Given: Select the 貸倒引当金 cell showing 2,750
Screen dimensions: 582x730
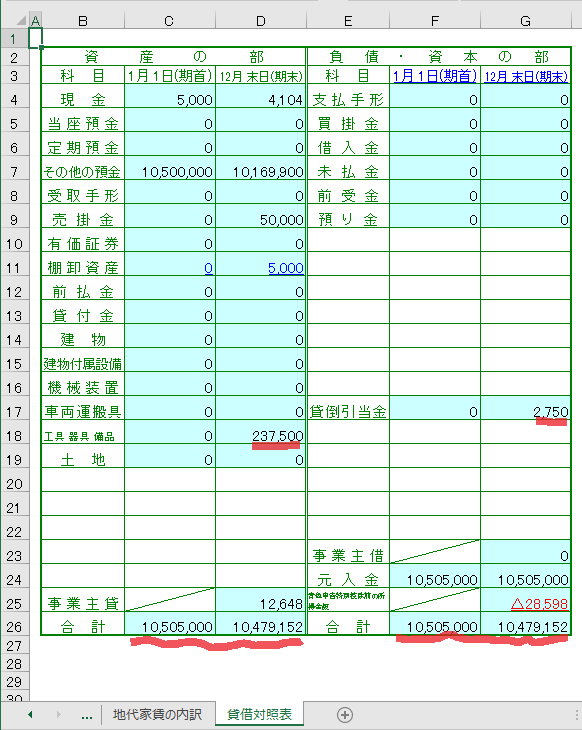Looking at the screenshot, I should [x=526, y=411].
